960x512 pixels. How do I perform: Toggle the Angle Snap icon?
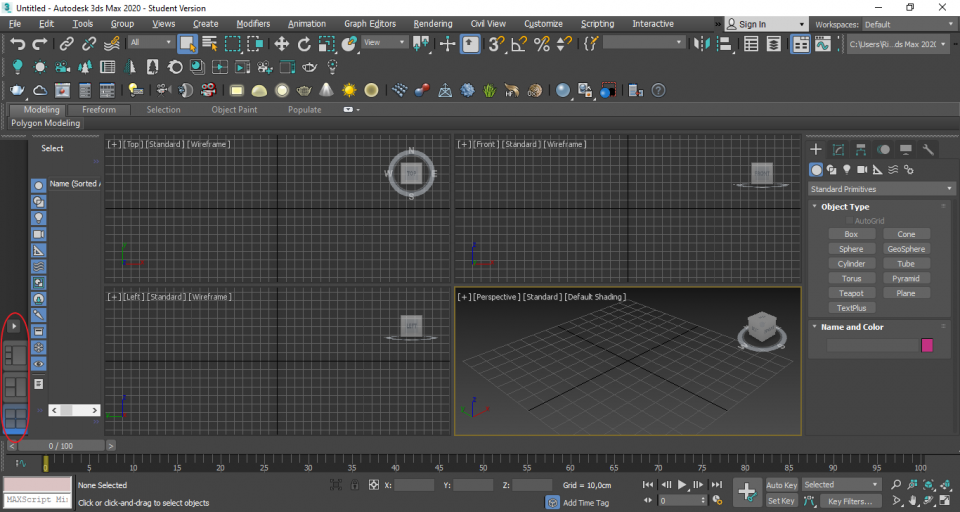coord(519,43)
